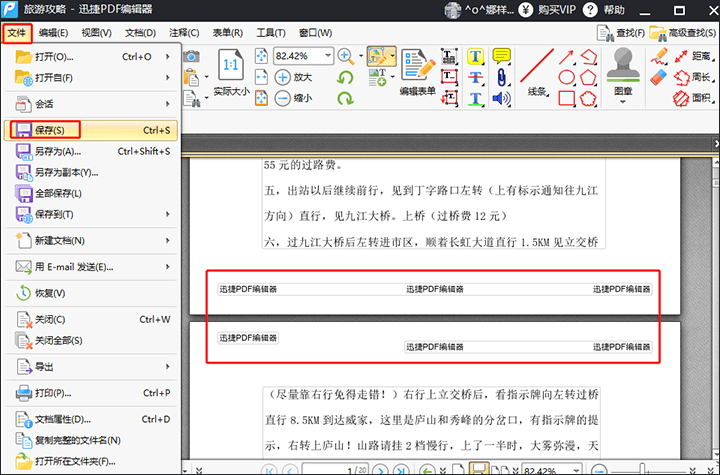Screen dimensions: 720x475
Task: Rotate the page clockwise using the lower green arrow
Action: (345, 98)
